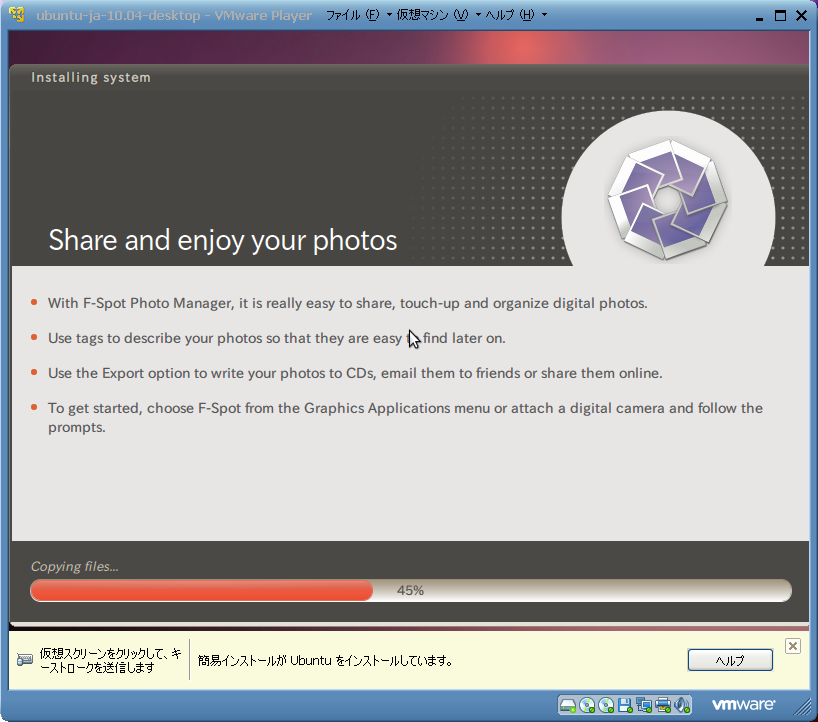
Task: Click the sound card speaker icon
Action: (x=682, y=706)
